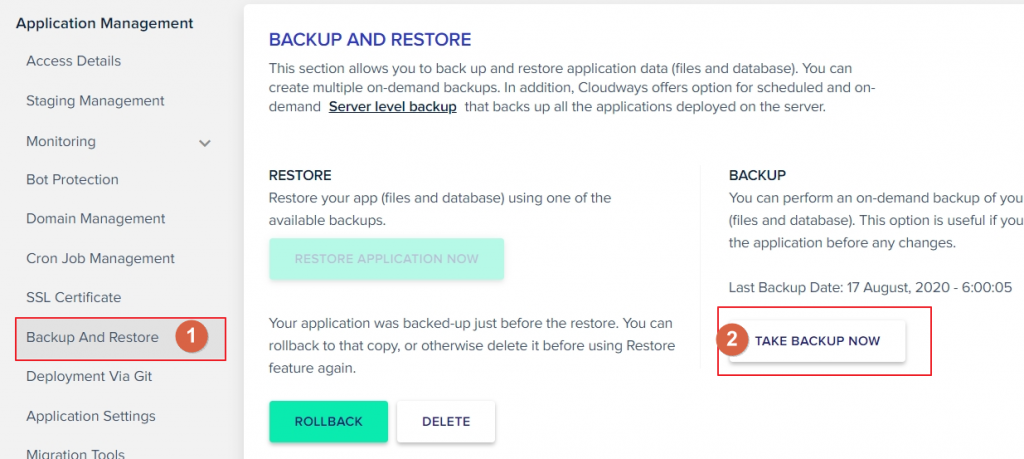
Task: Click the Delete button
Action: tap(446, 422)
